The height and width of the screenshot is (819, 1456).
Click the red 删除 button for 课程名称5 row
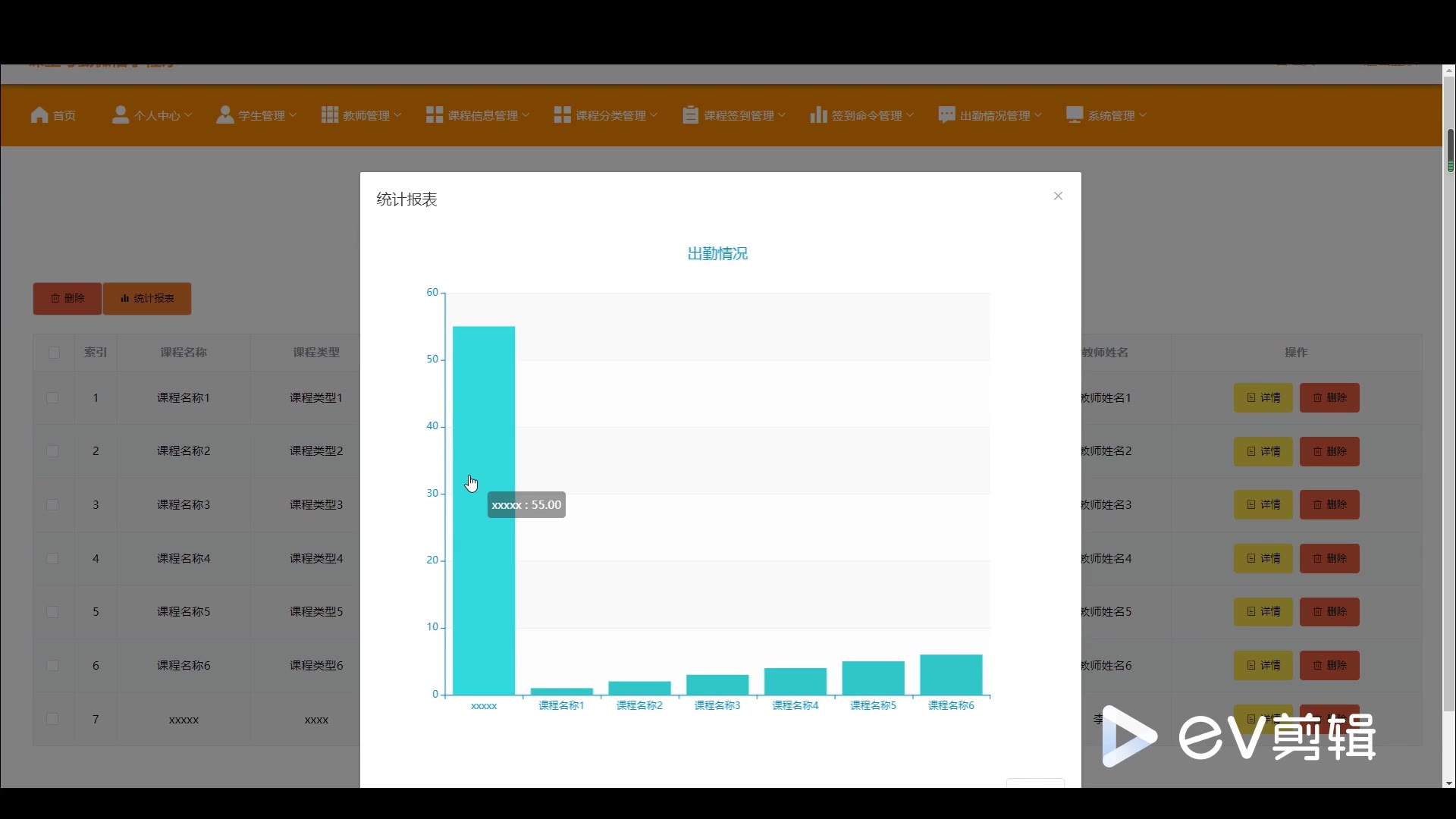pos(1329,612)
